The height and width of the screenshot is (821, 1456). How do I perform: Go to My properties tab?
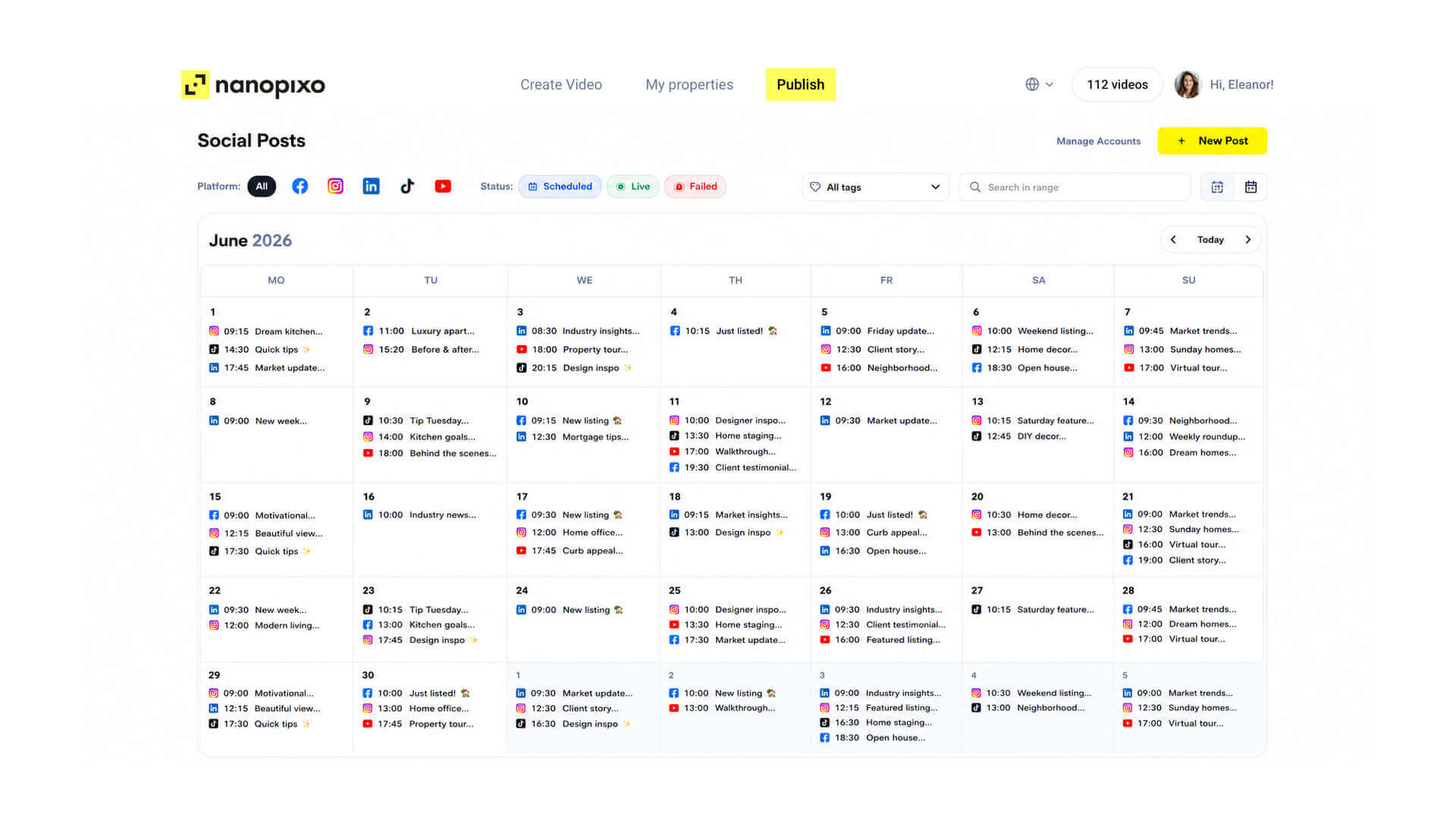click(x=689, y=85)
